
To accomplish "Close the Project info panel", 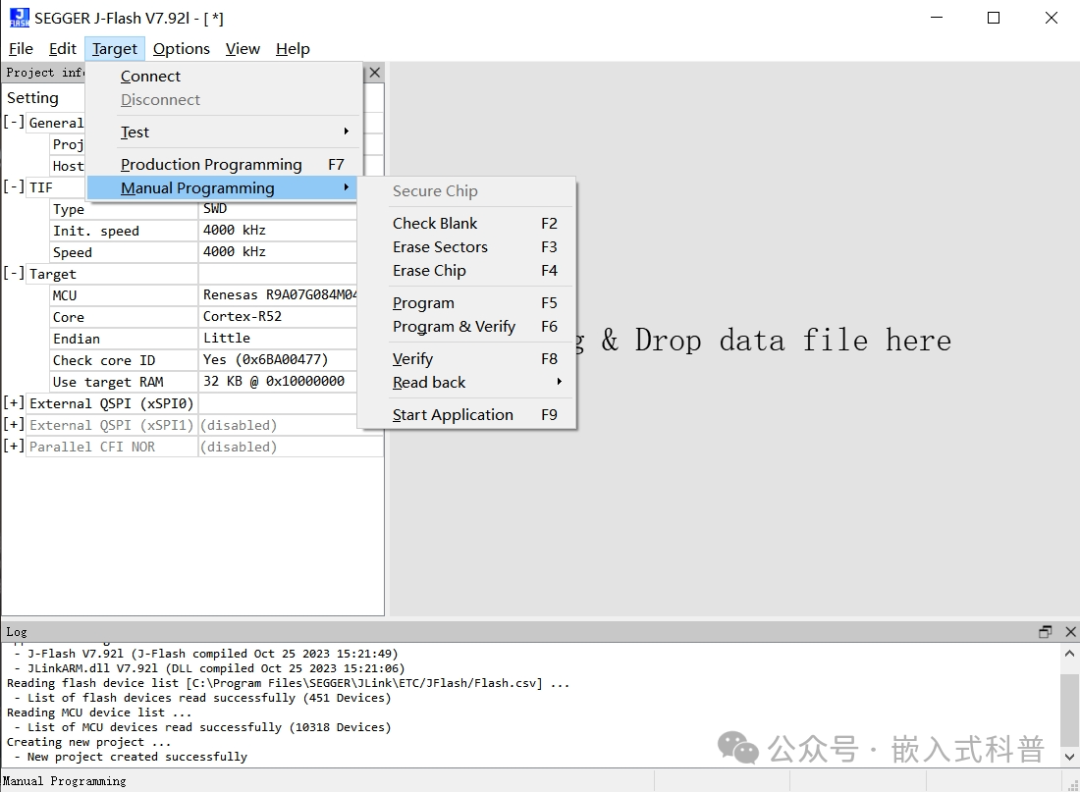I will [x=375, y=72].
